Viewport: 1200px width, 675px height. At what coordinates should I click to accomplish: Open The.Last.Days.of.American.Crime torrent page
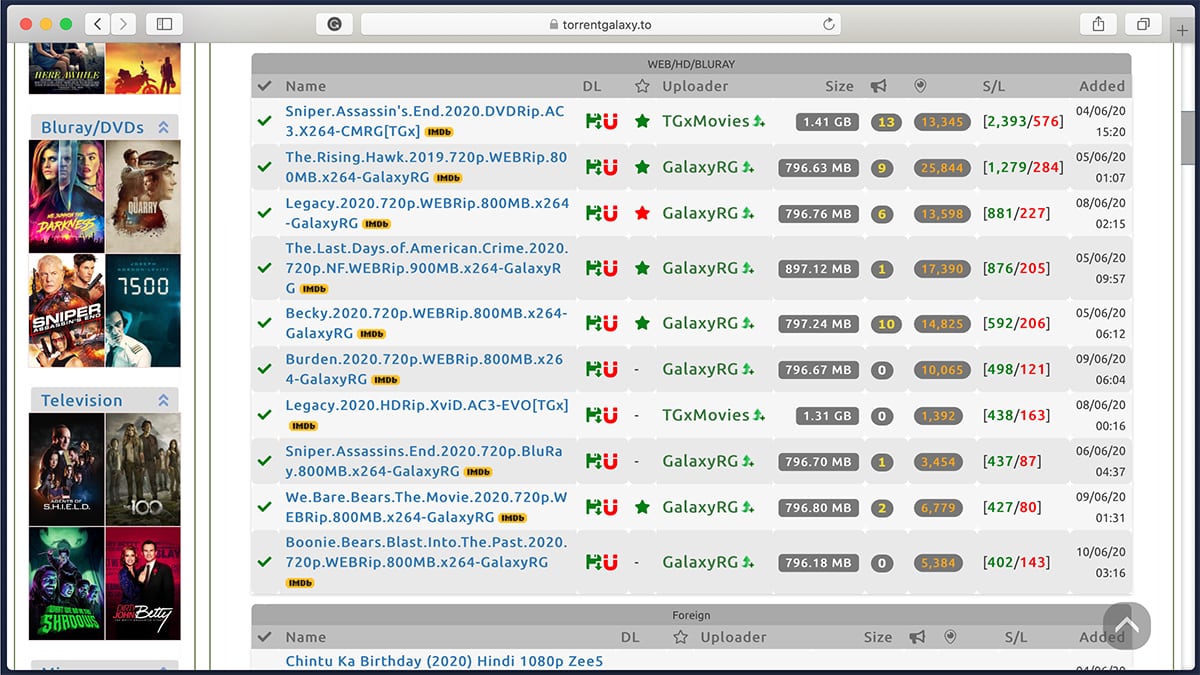(427, 267)
